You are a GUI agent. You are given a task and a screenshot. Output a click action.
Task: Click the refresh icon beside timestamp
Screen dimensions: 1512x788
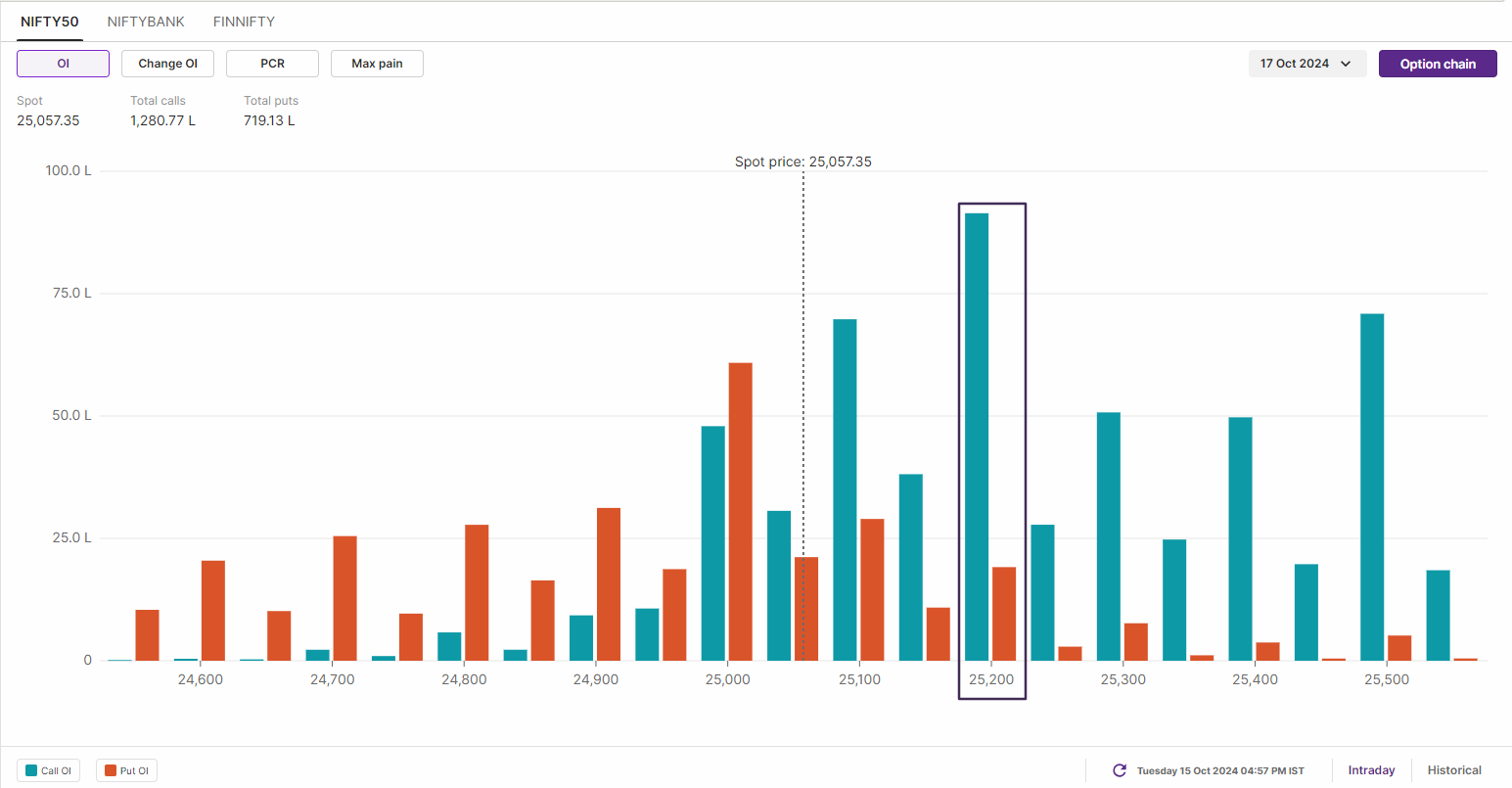1120,770
